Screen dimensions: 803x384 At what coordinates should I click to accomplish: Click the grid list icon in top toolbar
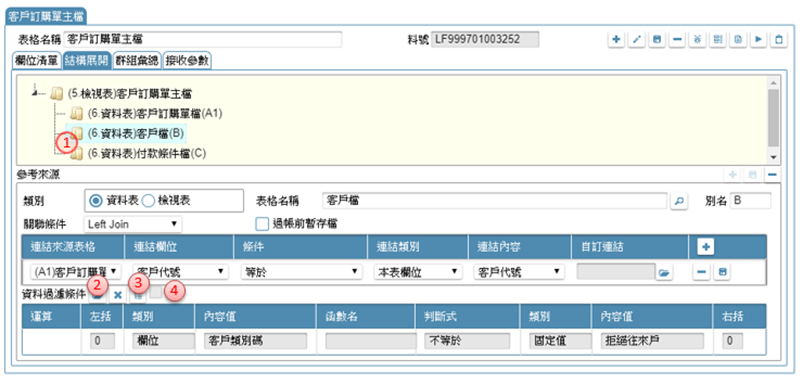[718, 40]
